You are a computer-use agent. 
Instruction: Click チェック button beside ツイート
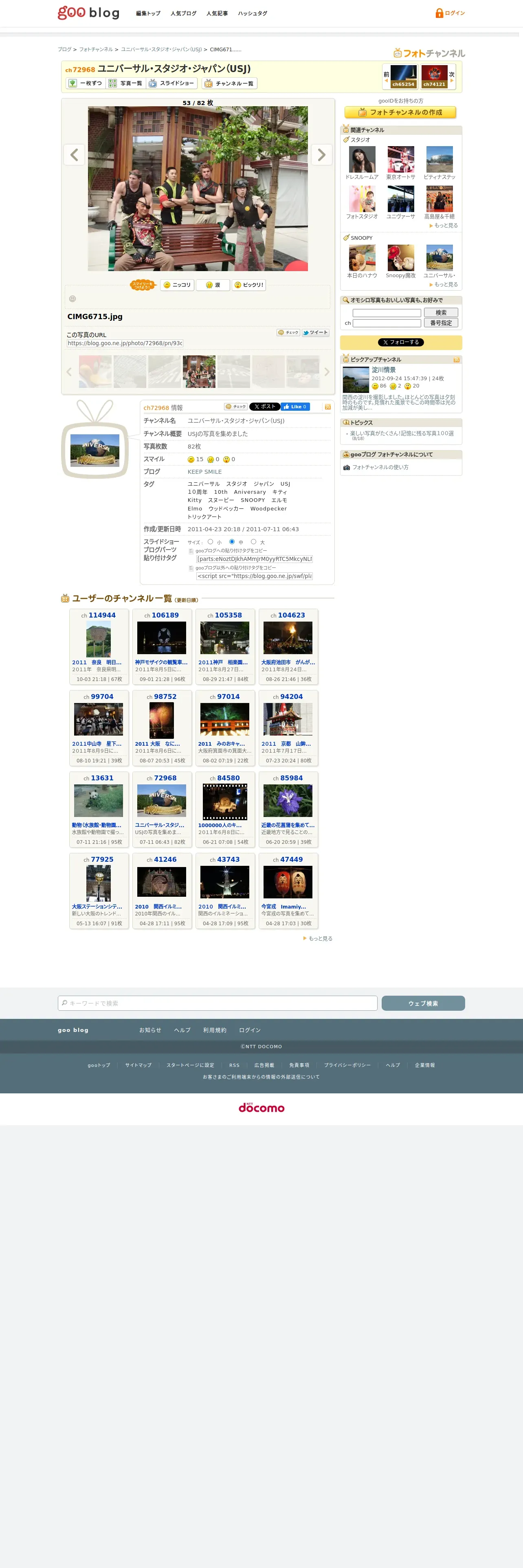pyautogui.click(x=288, y=332)
